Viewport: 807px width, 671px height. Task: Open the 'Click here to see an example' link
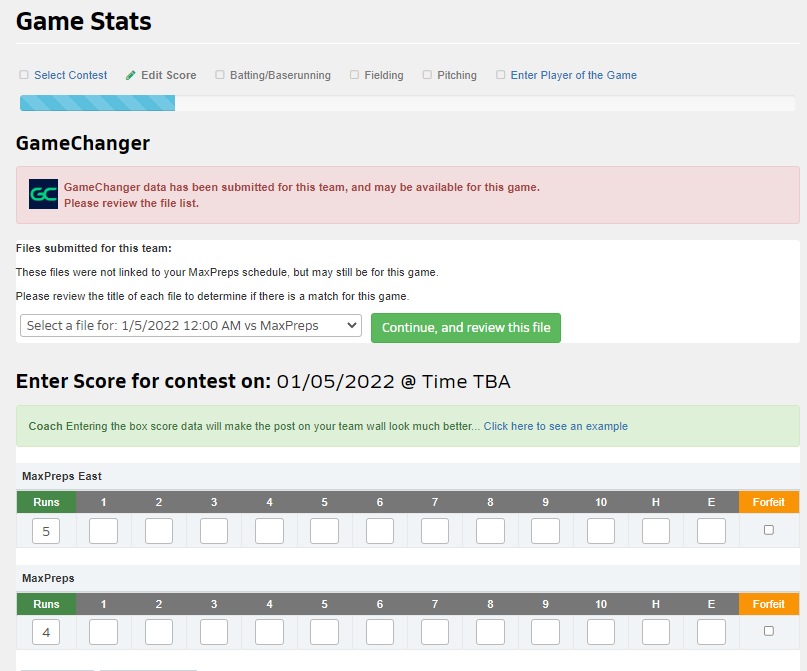pos(555,426)
